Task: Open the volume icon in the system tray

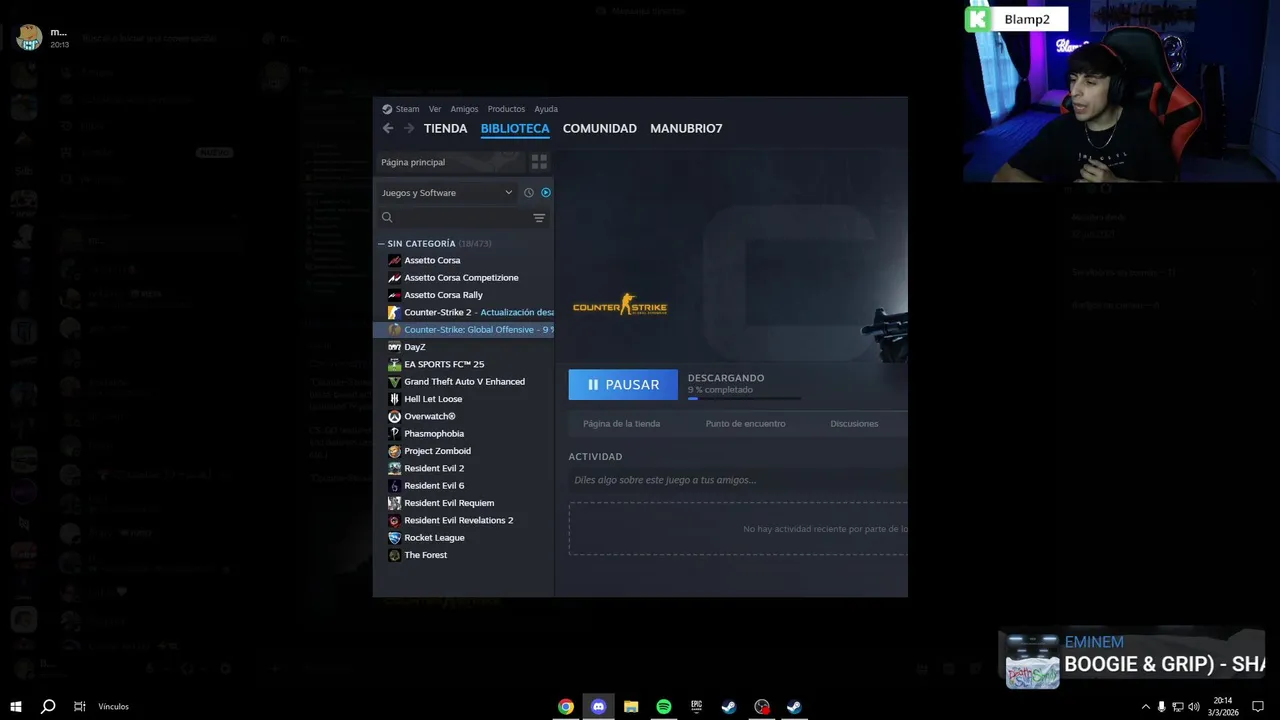Action: pos(1194,707)
